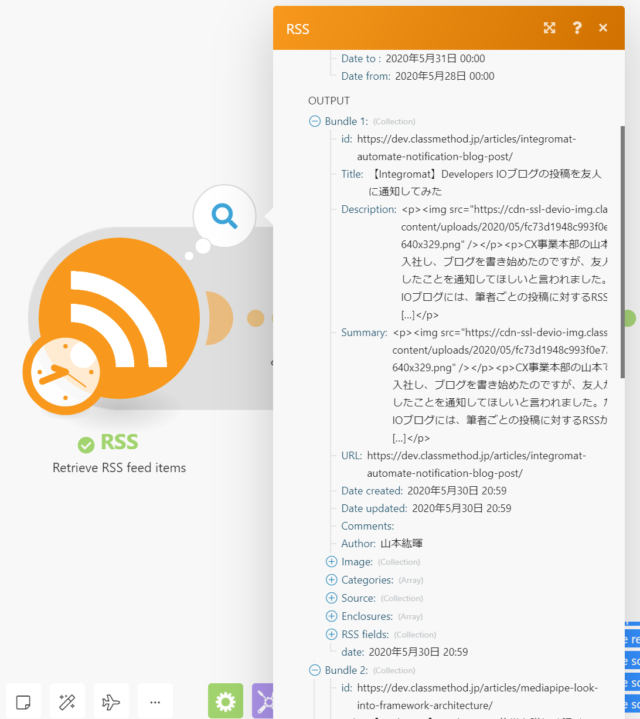Click the airplane explain flow icon
640x719 pixels.
click(x=111, y=701)
